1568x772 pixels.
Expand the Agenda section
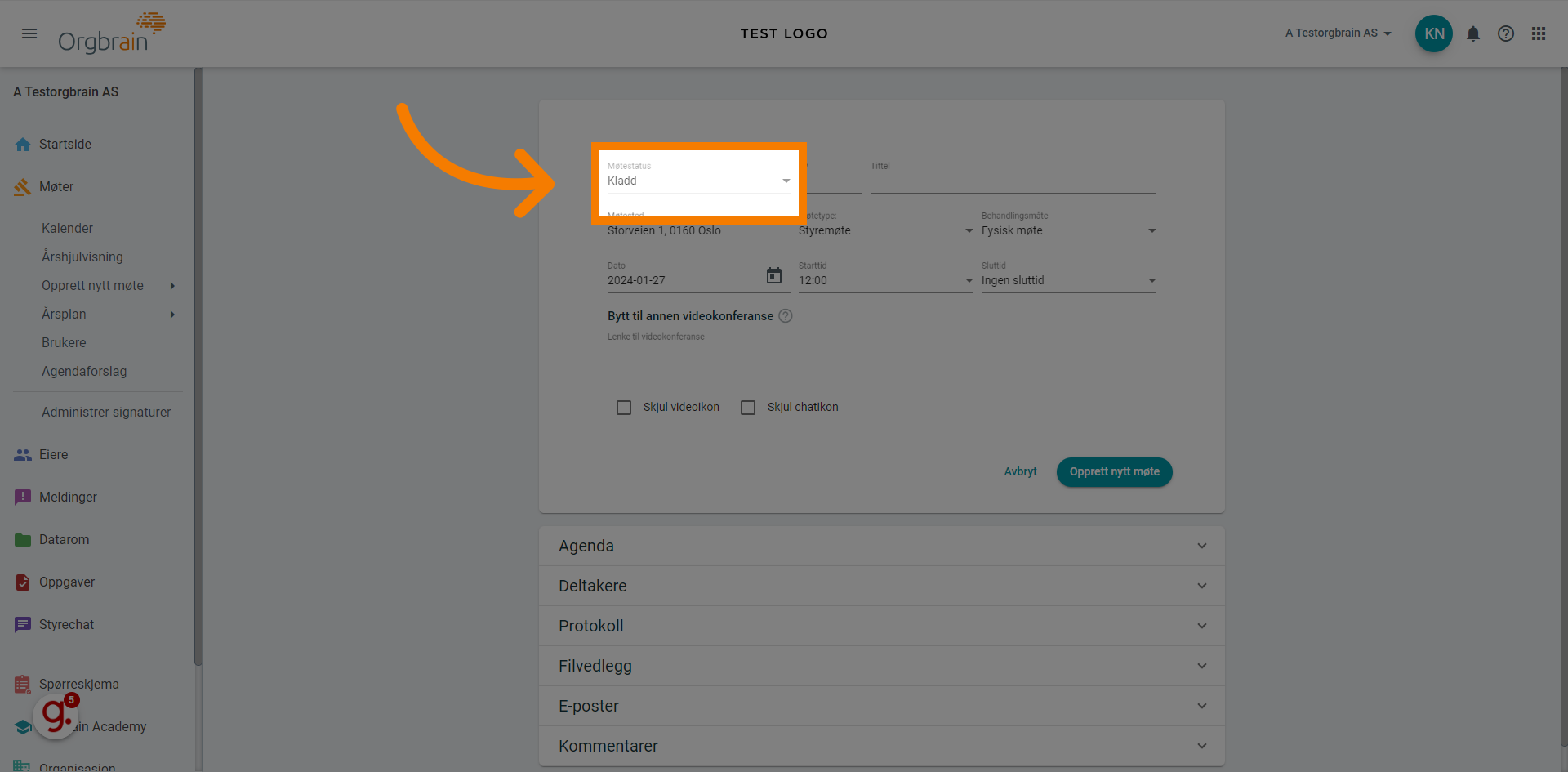[x=881, y=546]
